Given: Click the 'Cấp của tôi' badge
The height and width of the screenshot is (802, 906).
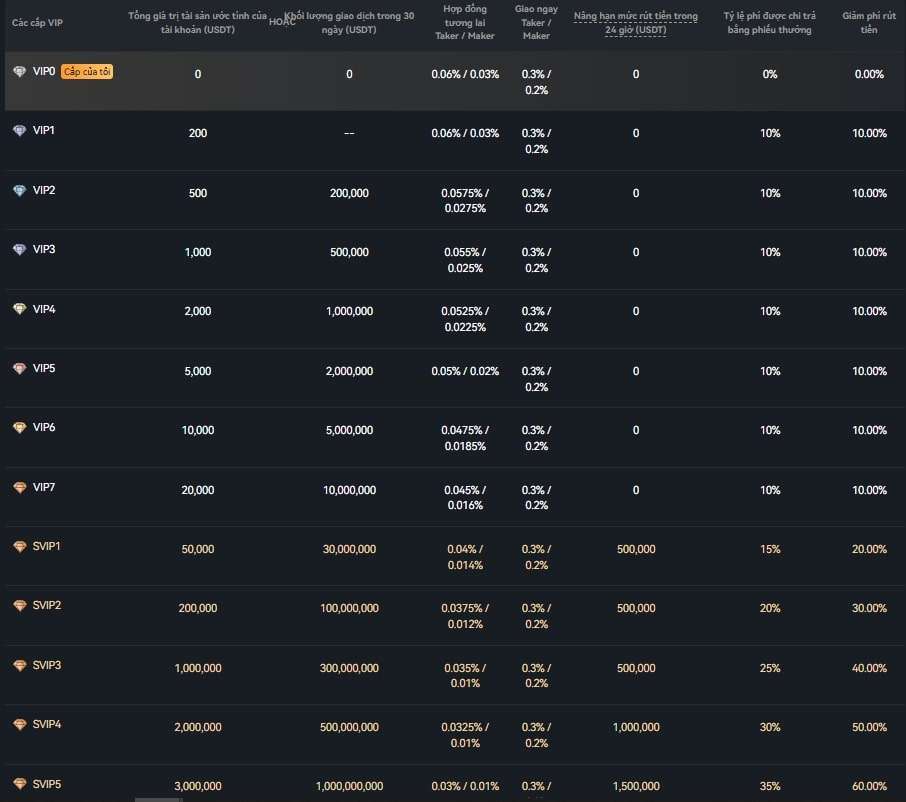Looking at the screenshot, I should pyautogui.click(x=87, y=72).
